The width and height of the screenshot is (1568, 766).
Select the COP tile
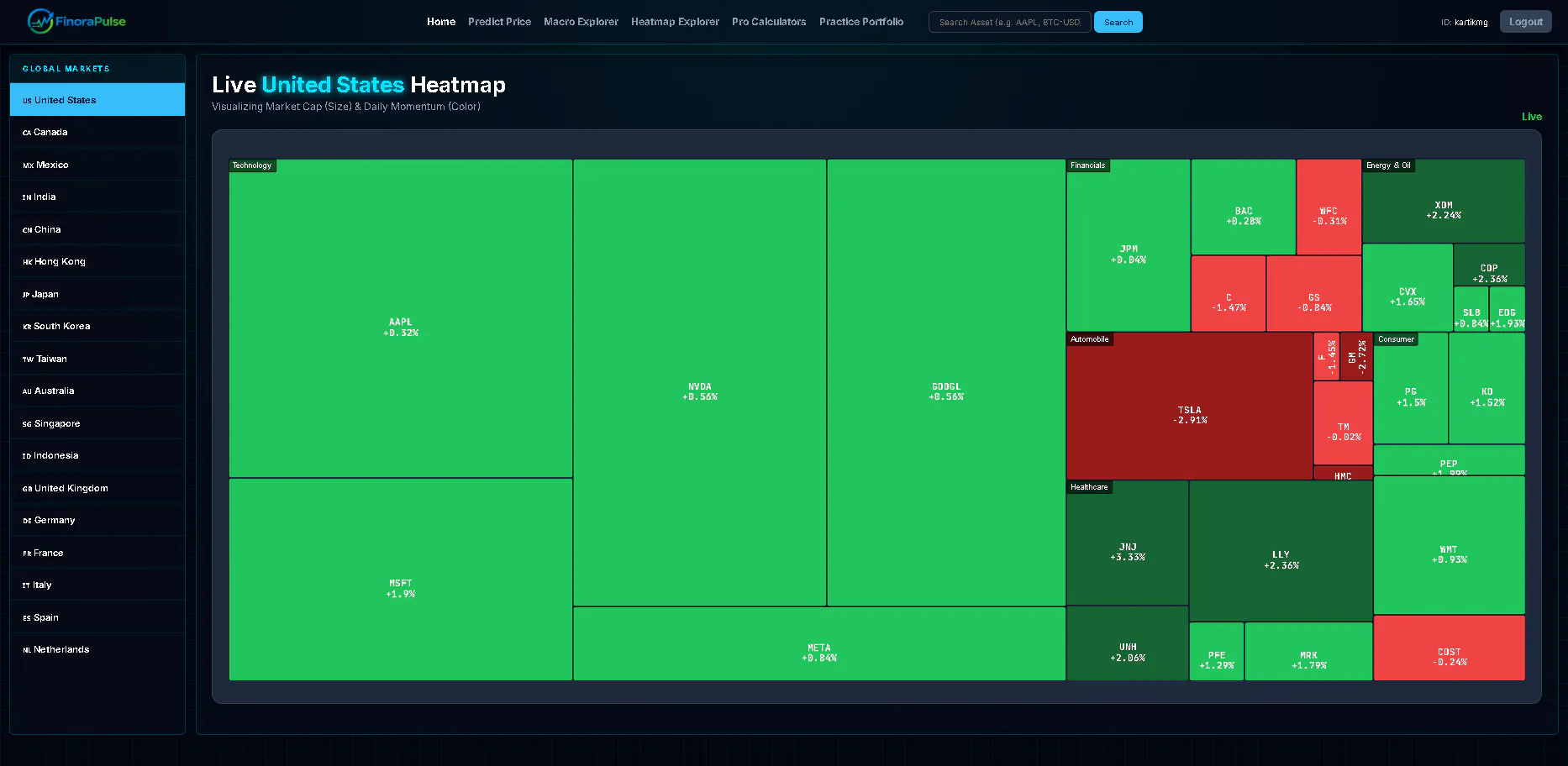pyautogui.click(x=1489, y=265)
